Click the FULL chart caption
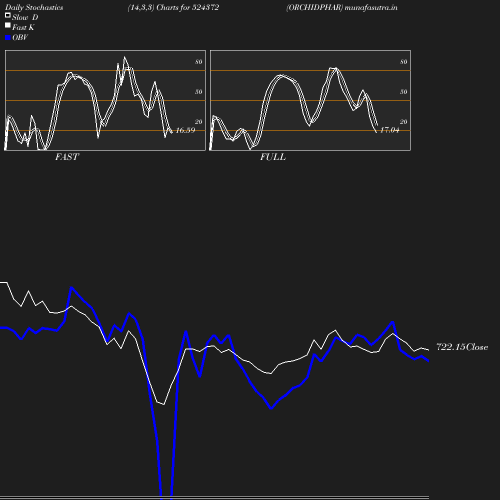Image resolution: width=500 pixels, height=500 pixels. coord(273,157)
